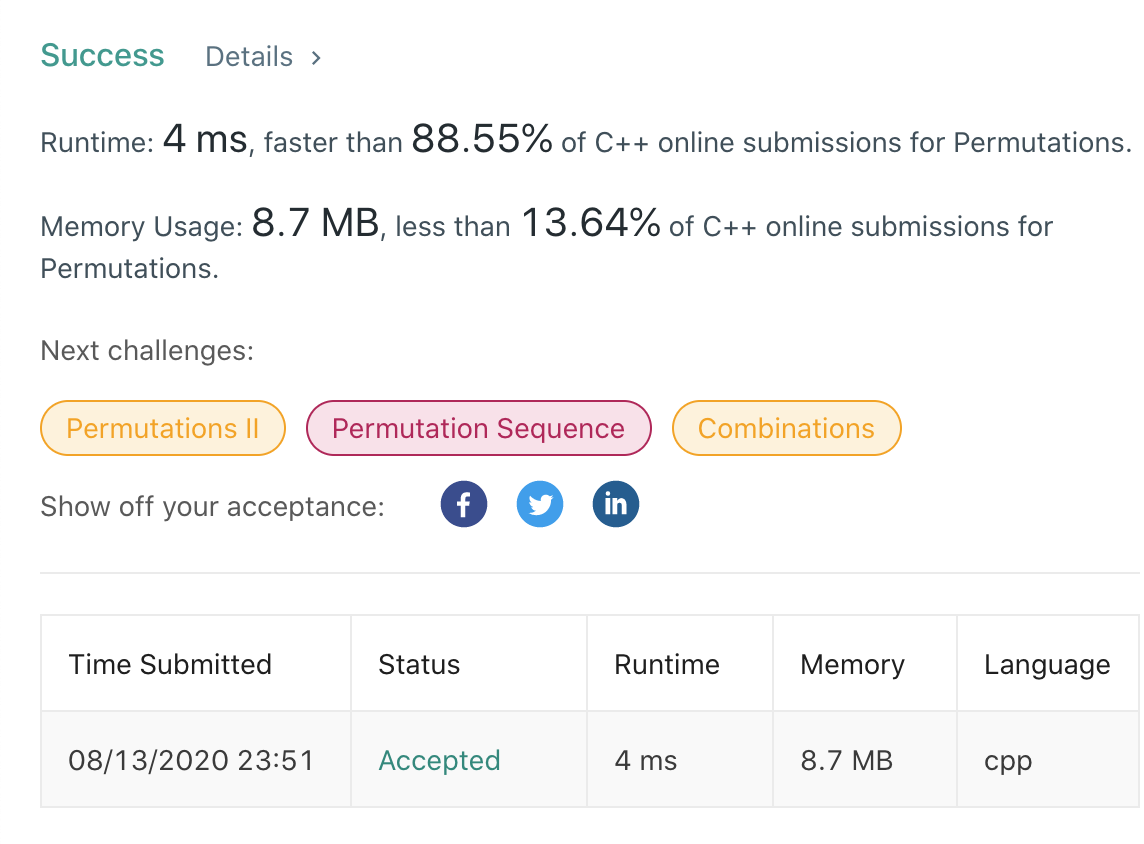Open the Permutations II challenge
Viewport: 1144px width, 844px height.
162,428
